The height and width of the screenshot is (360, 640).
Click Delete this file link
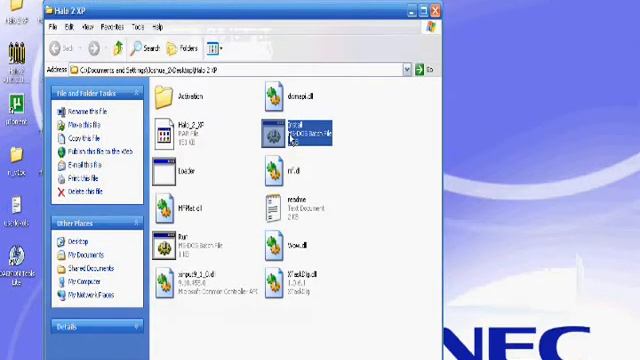(x=85, y=191)
